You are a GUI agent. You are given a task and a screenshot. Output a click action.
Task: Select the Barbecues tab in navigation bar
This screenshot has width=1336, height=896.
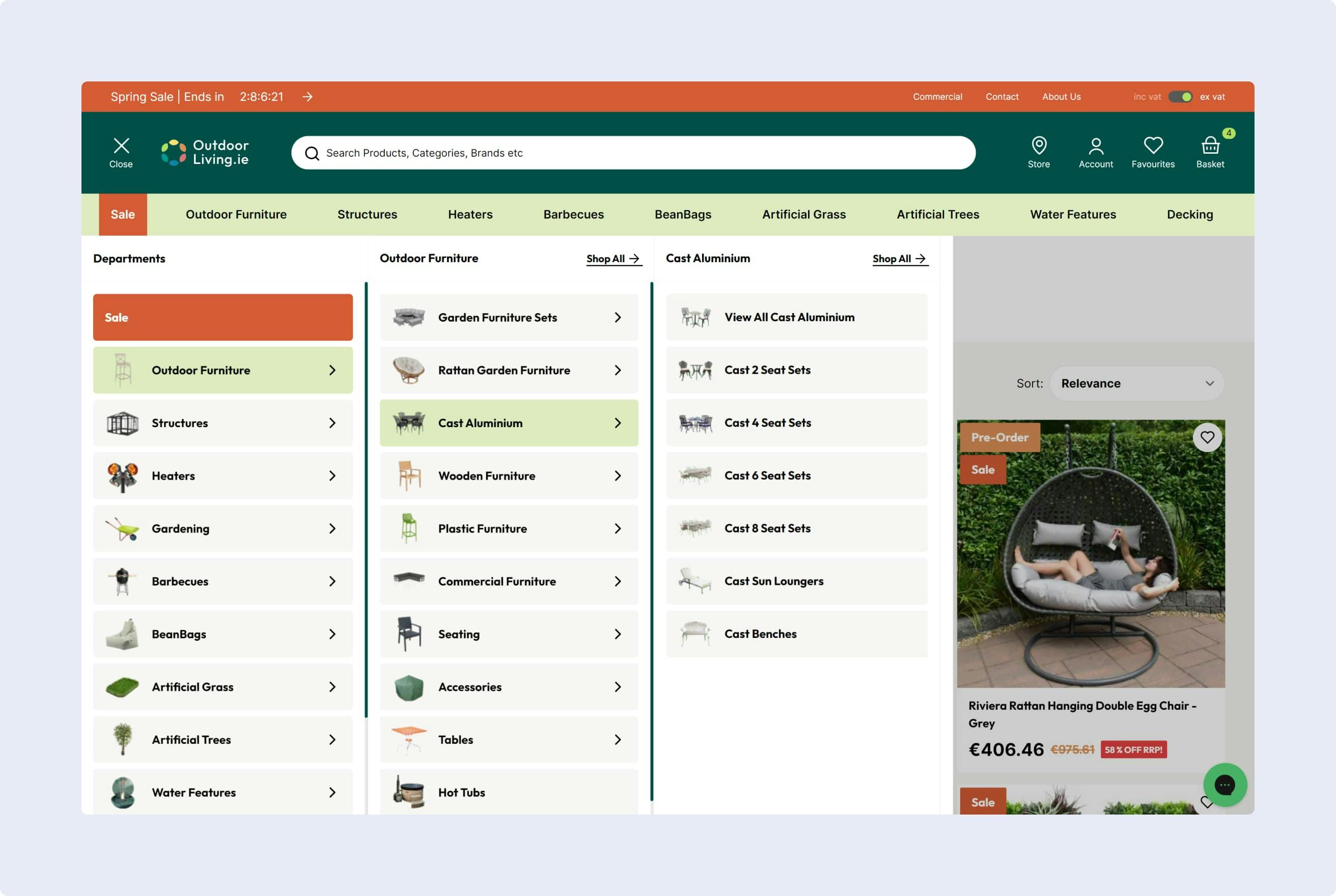point(573,214)
